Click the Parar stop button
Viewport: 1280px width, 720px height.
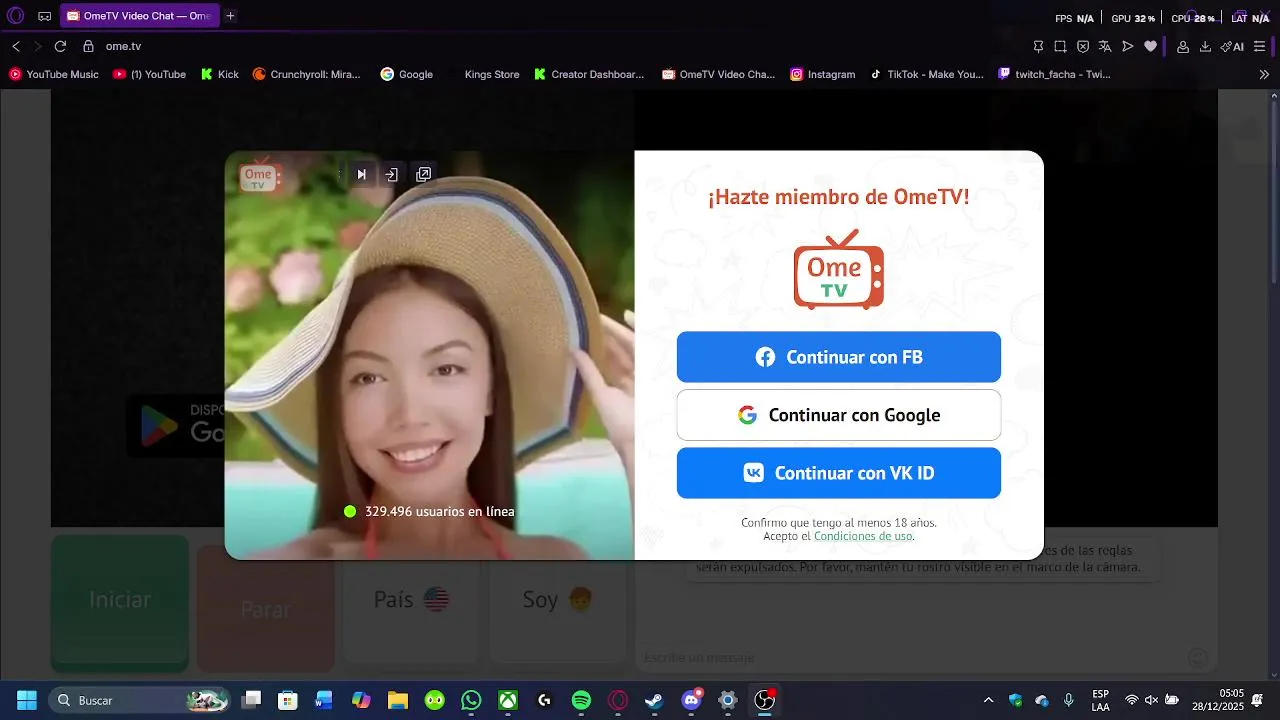point(266,608)
